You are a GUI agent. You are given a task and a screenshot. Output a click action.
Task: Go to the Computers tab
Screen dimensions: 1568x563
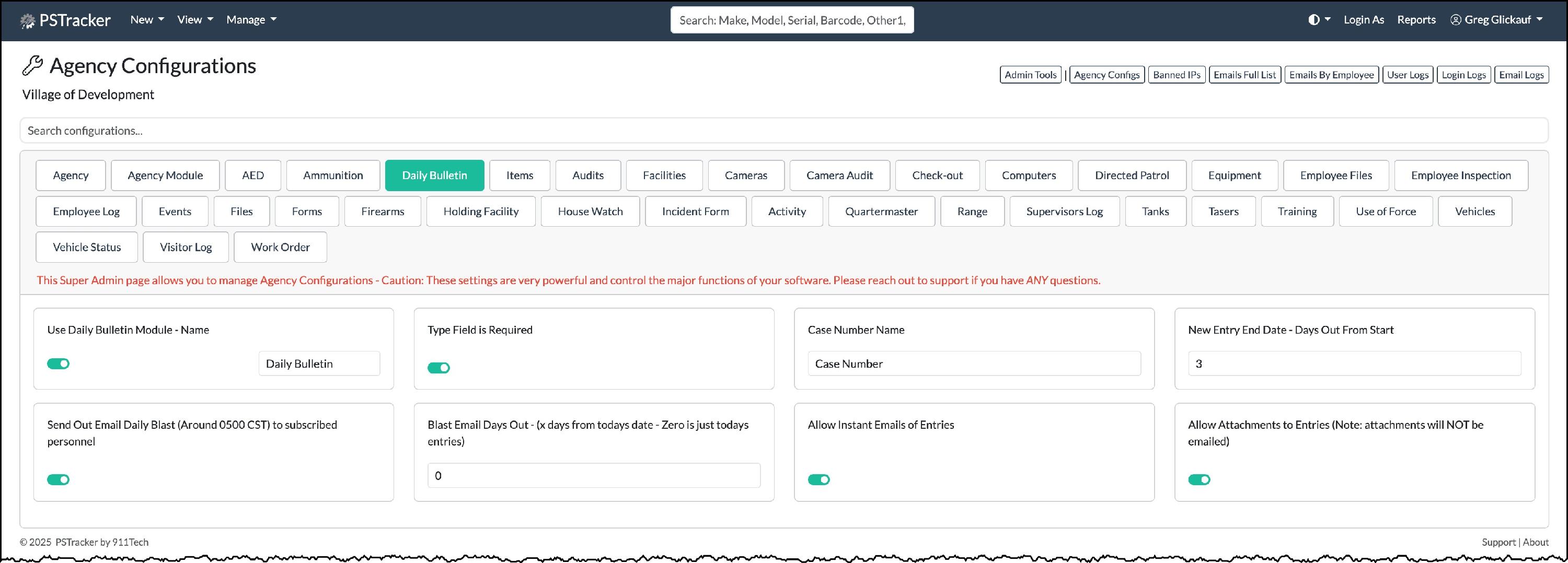click(x=1029, y=175)
